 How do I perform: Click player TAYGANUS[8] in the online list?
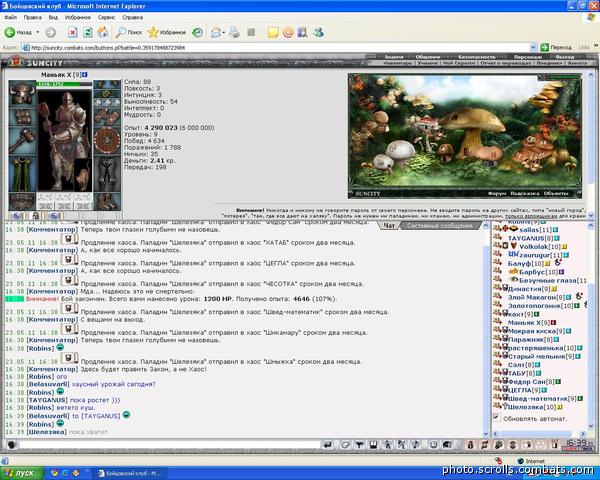pos(530,238)
